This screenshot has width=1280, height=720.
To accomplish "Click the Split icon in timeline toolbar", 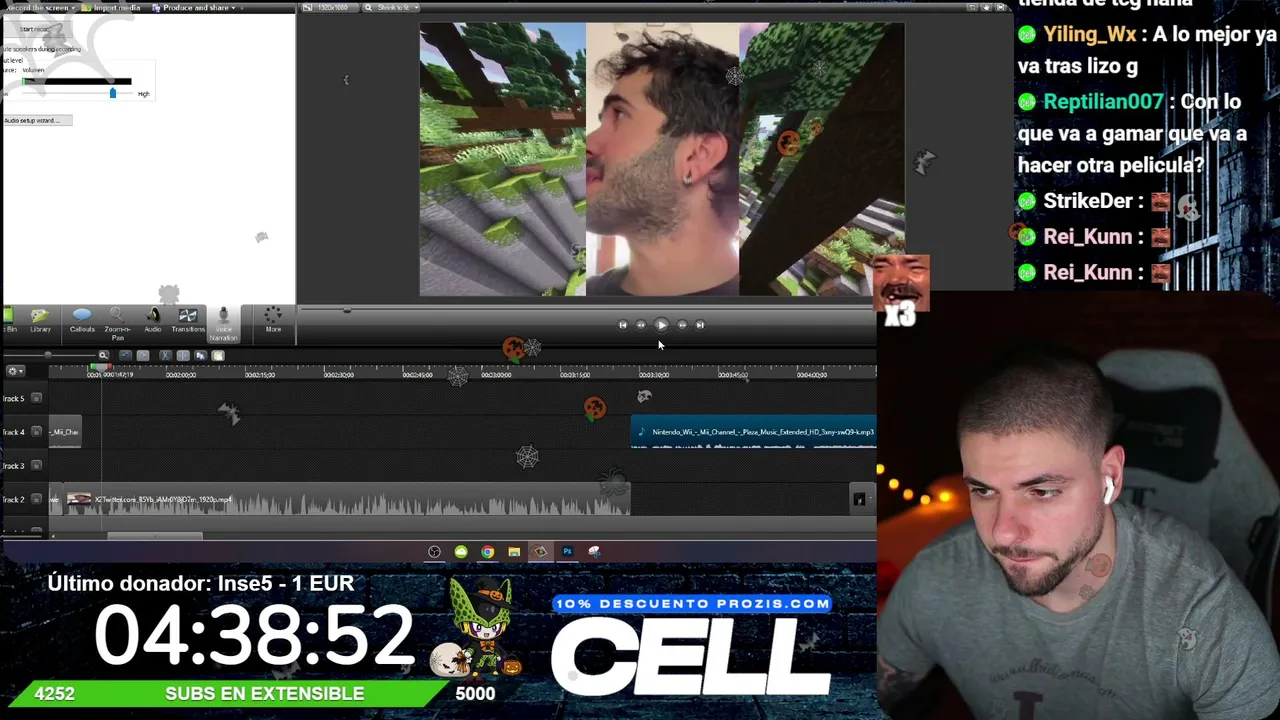I will 183,355.
